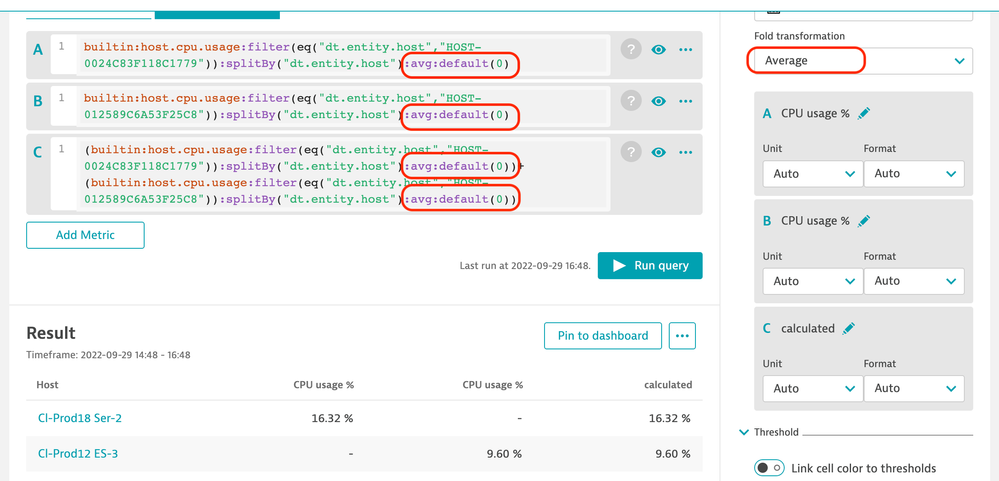Open Fold transformation dropdown
Viewport: 999px width, 481px height.
[x=861, y=61]
